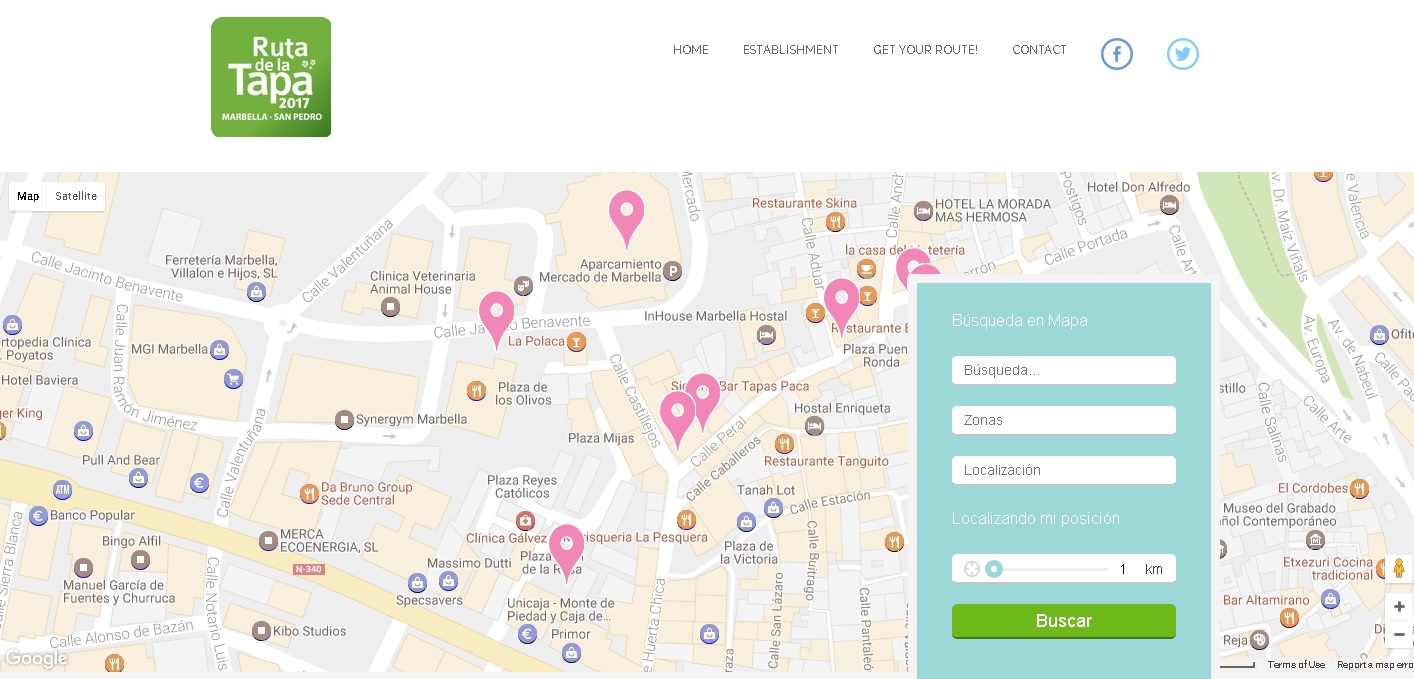
Task: Zoom out the map with minus button
Action: pos(1398,634)
